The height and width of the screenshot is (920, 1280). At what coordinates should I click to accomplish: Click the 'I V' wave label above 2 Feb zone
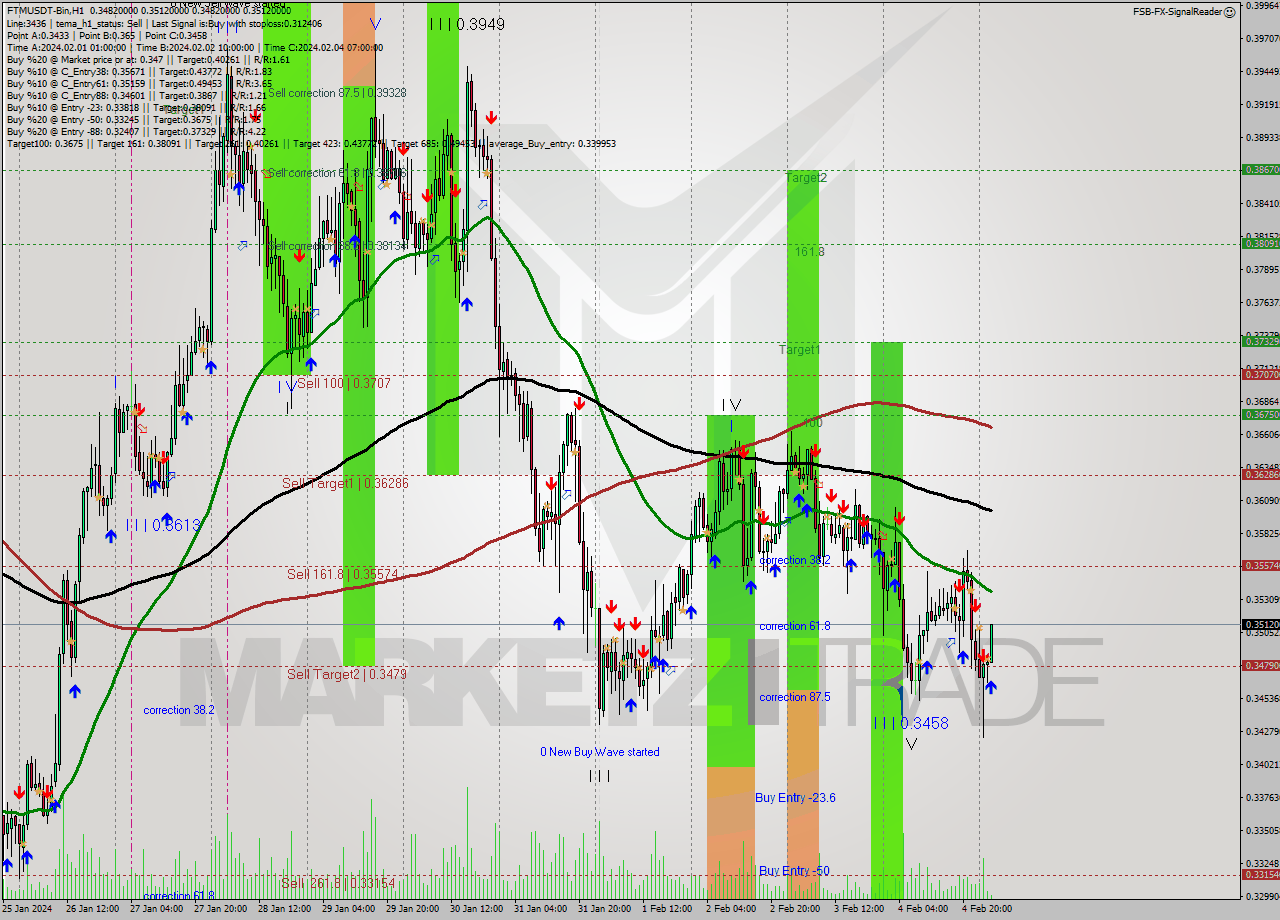point(731,405)
